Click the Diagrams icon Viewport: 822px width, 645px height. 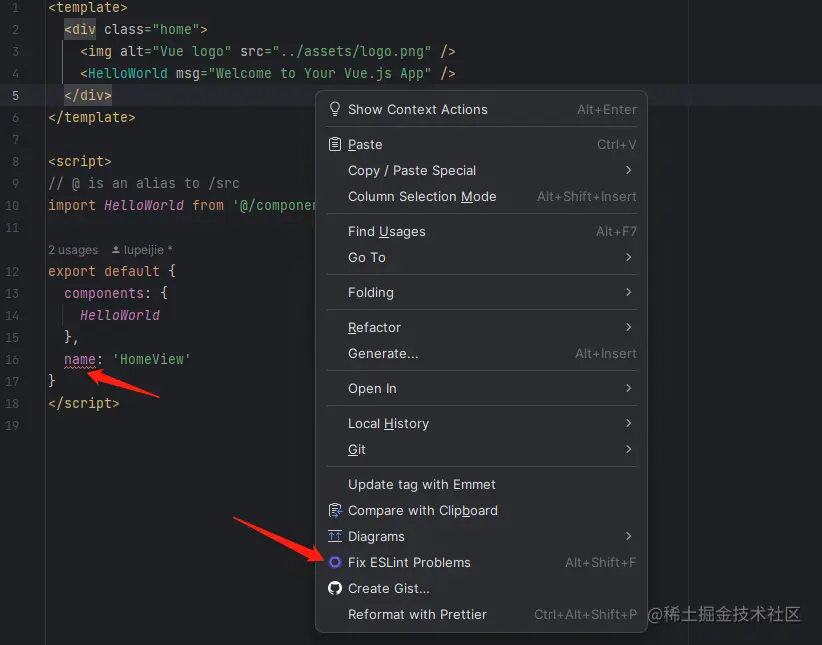(x=334, y=536)
